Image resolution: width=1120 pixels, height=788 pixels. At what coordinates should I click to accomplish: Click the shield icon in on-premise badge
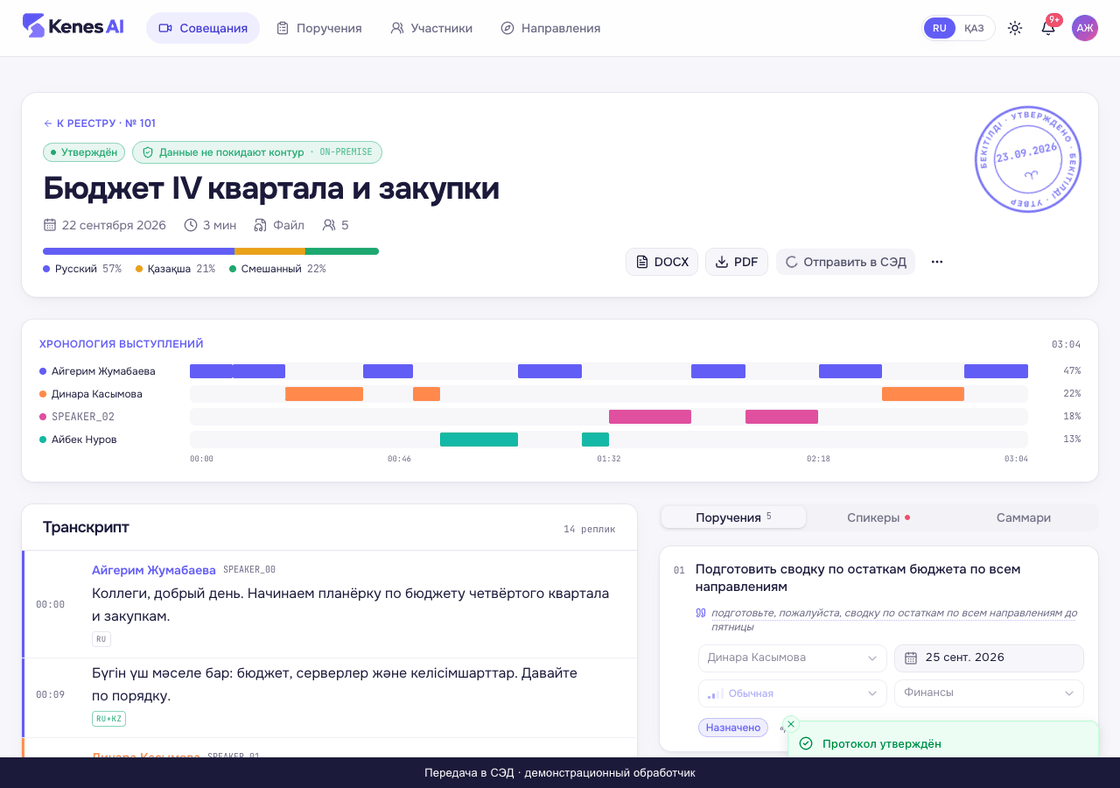tap(148, 152)
